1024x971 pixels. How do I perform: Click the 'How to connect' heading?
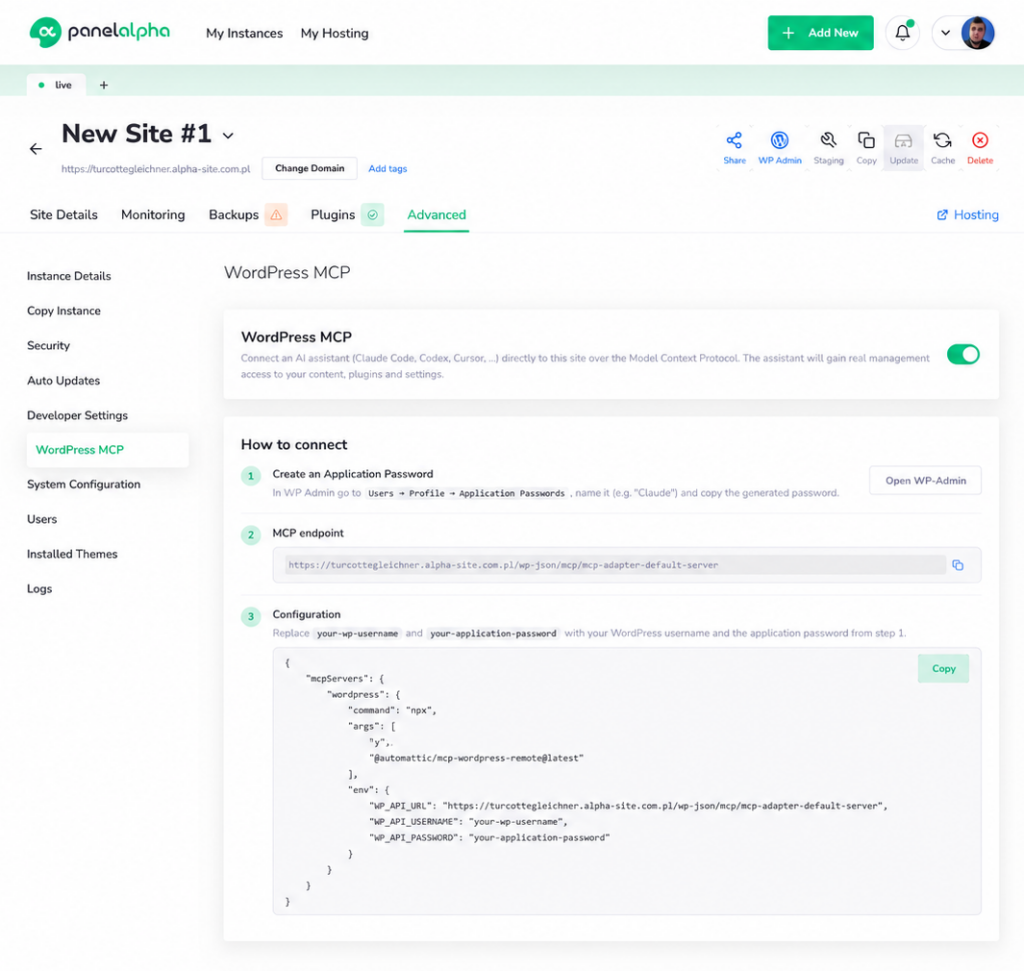point(294,445)
